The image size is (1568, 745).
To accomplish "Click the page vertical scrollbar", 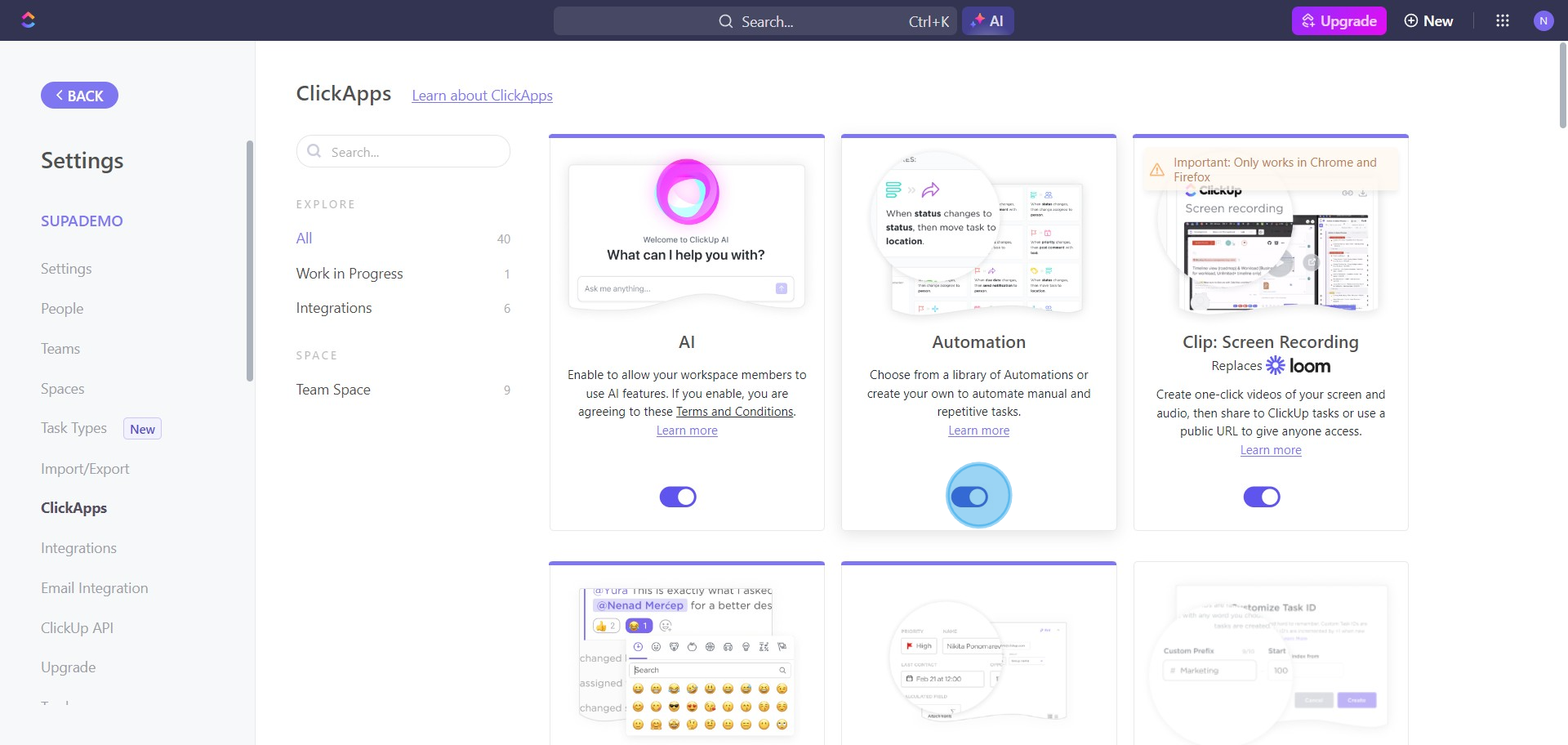I will (x=1562, y=86).
